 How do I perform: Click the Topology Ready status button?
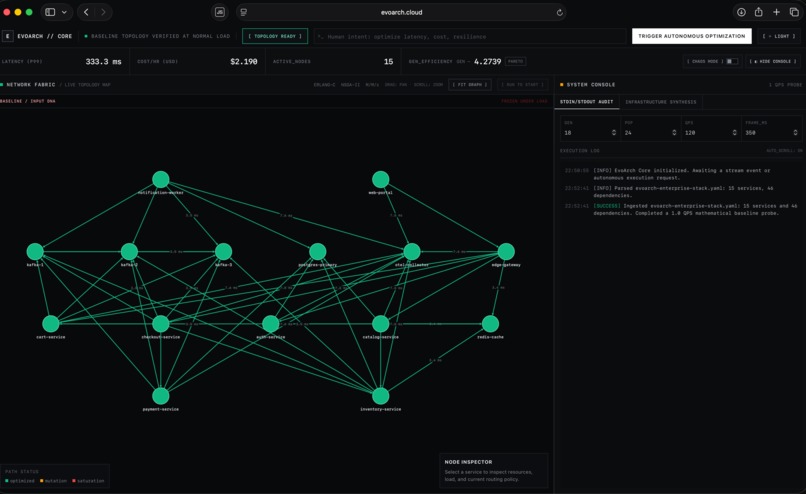click(275, 36)
